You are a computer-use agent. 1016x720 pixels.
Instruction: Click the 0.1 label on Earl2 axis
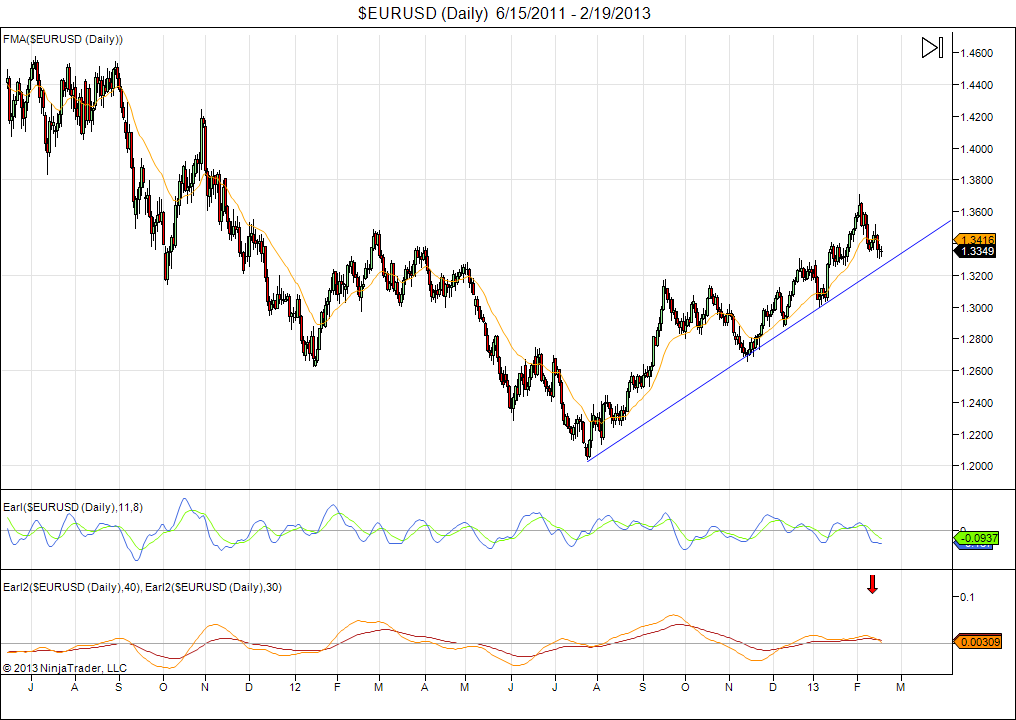click(x=966, y=597)
